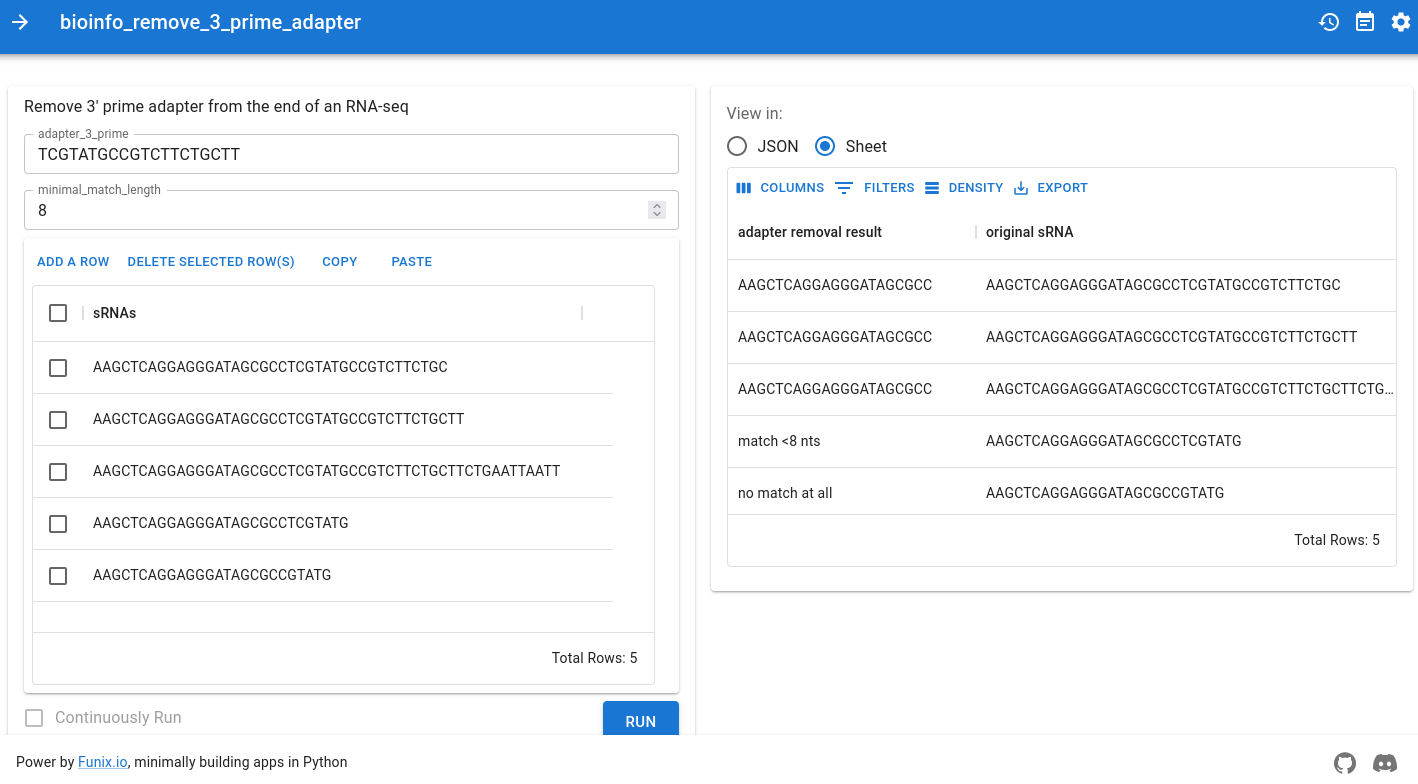This screenshot has height=784, width=1418.
Task: Select the Sheet view radio button
Action: coord(825,146)
